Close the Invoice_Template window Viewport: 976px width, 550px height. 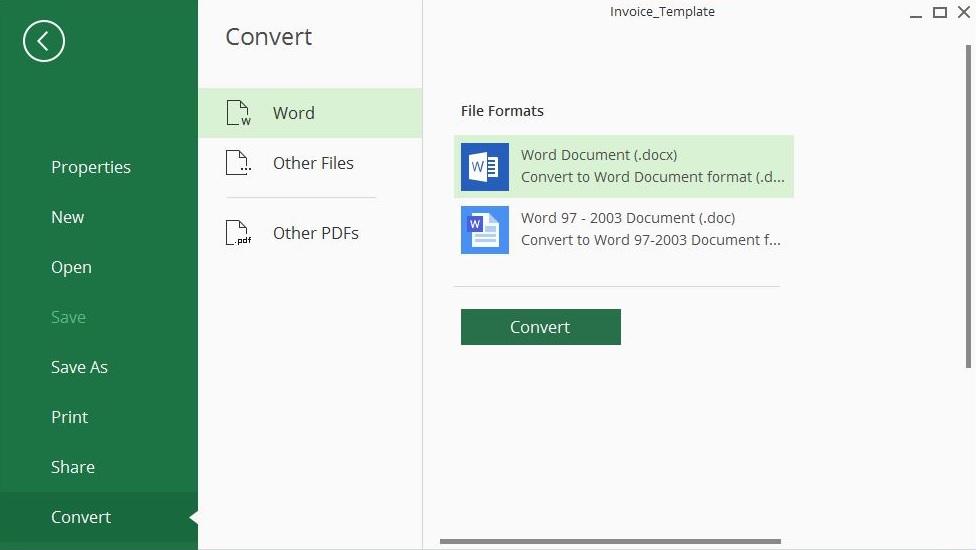964,12
